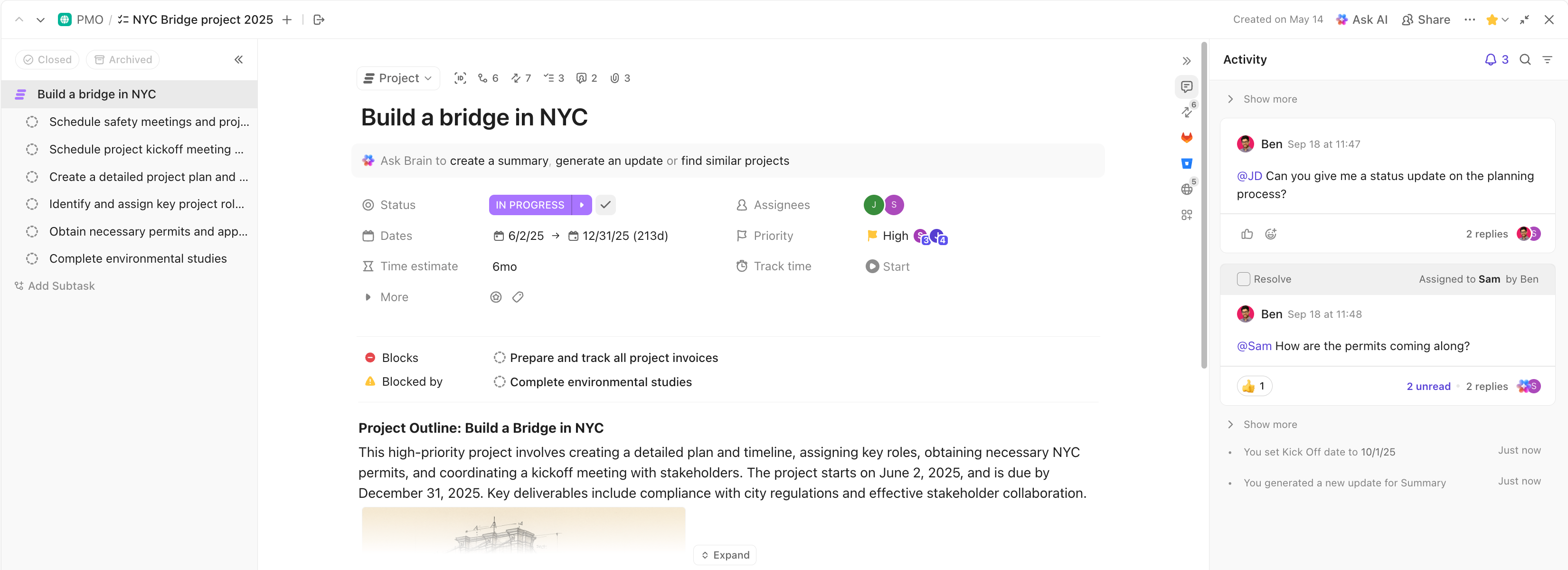The image size is (1568, 570).
Task: Click Add Subtask
Action: point(61,285)
